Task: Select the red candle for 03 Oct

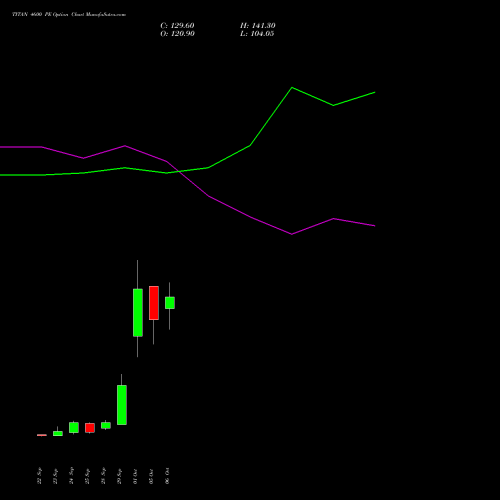Action: [x=154, y=303]
